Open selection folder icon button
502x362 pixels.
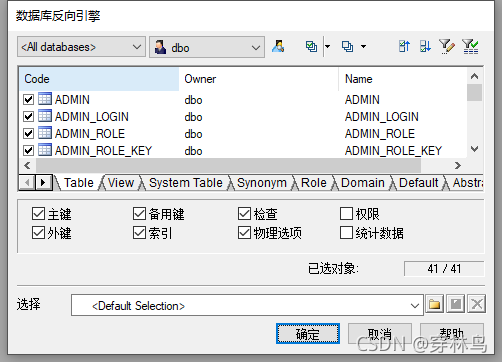point(434,304)
